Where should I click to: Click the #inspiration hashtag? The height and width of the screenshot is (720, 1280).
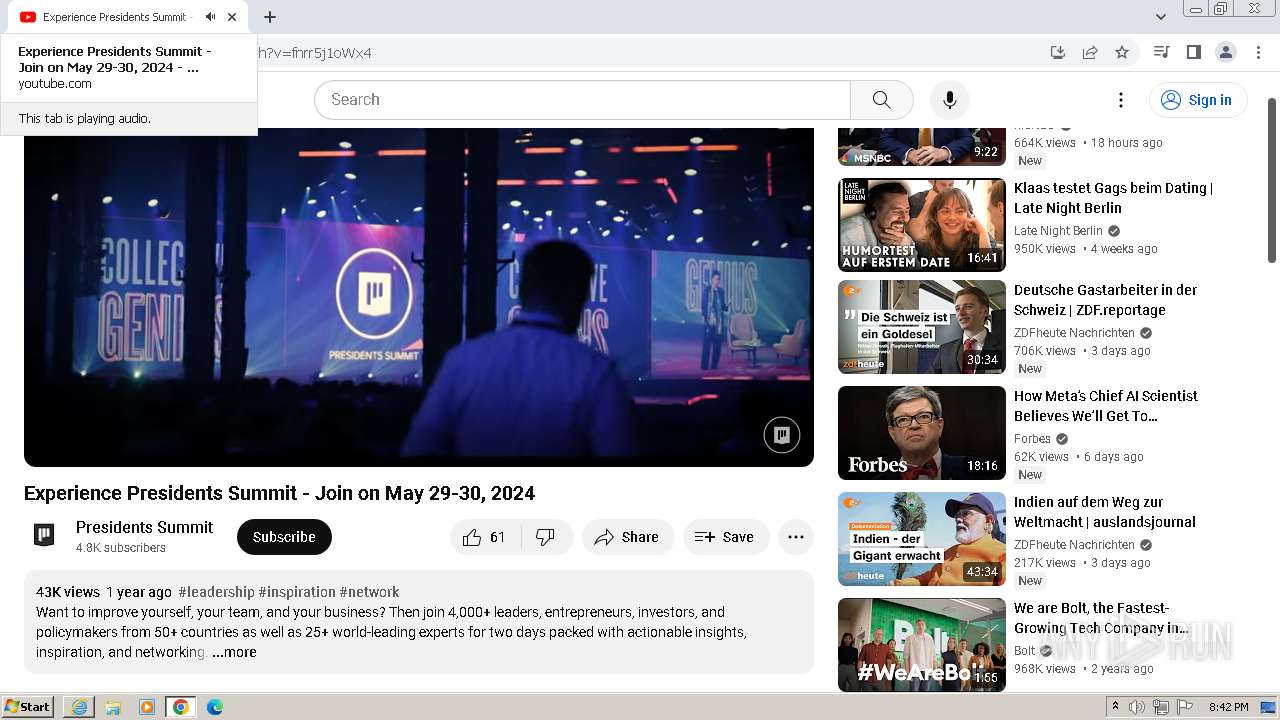(x=297, y=592)
